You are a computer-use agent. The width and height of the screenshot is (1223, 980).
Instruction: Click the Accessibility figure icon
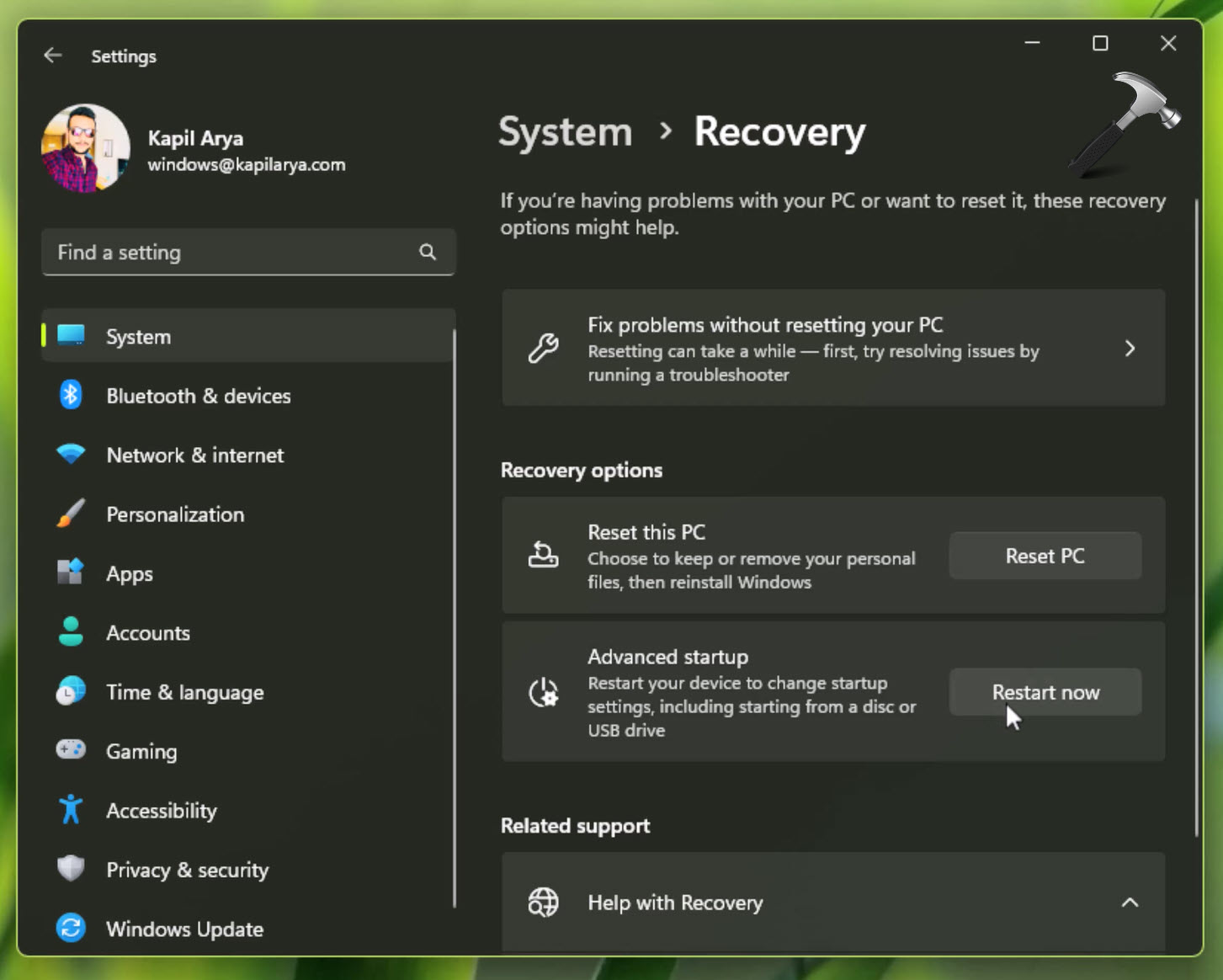[71, 809]
